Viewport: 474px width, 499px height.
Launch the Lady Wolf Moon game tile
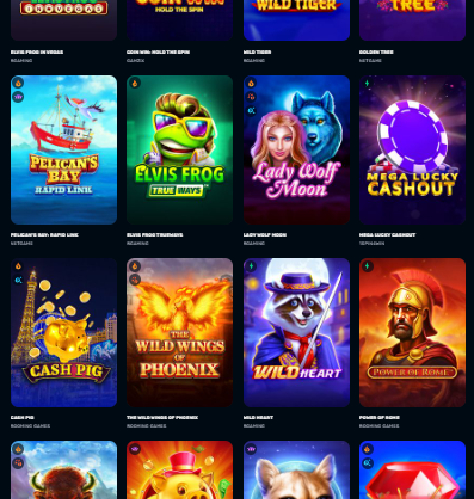click(297, 150)
